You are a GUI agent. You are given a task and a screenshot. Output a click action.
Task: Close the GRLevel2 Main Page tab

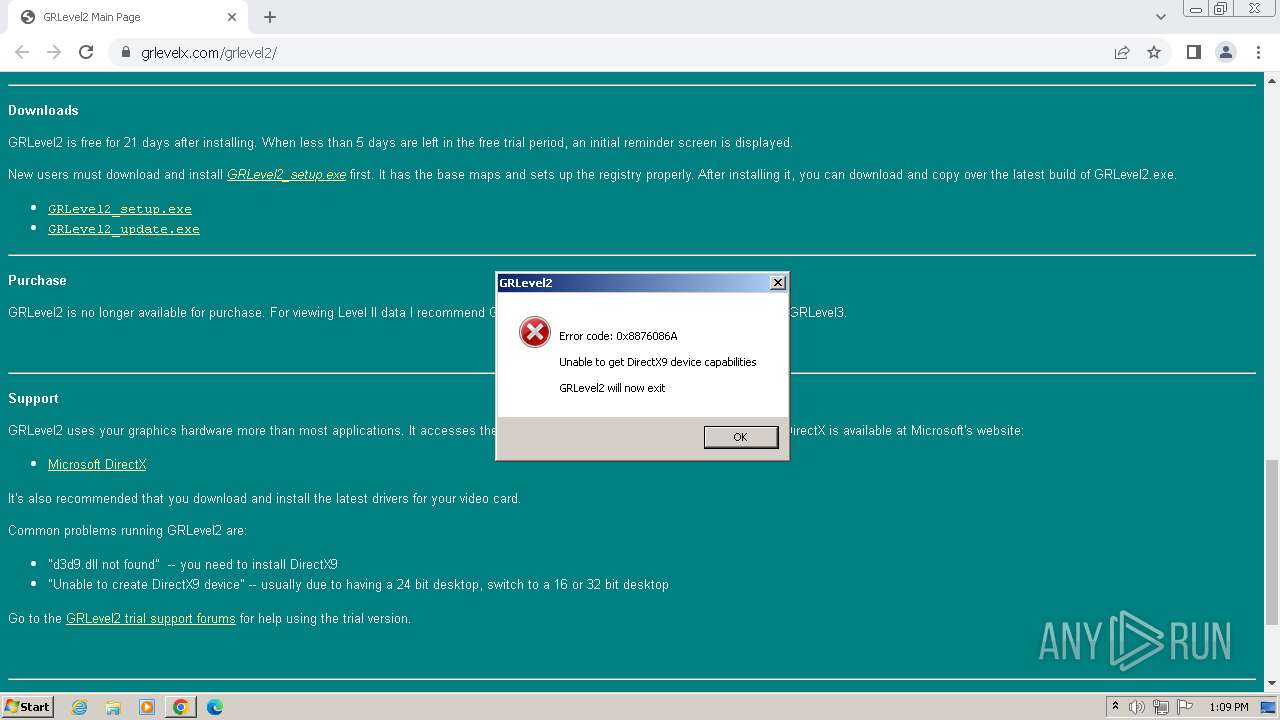pos(232,17)
